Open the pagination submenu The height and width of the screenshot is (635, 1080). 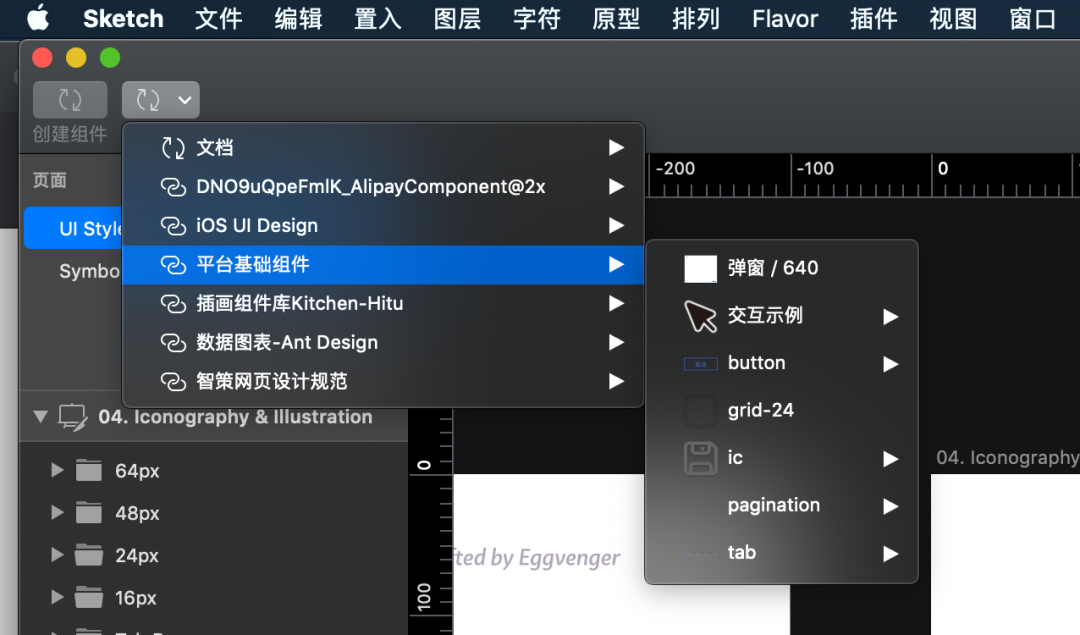(774, 505)
